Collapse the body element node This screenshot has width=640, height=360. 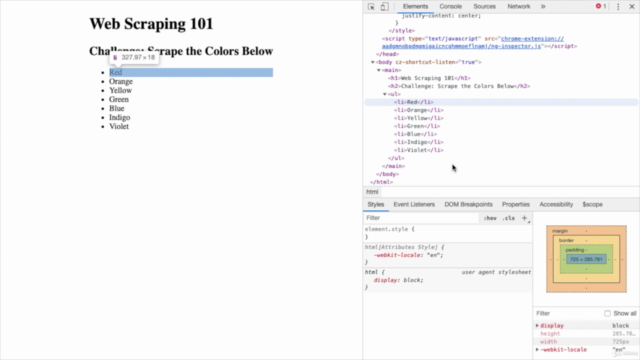click(373, 62)
